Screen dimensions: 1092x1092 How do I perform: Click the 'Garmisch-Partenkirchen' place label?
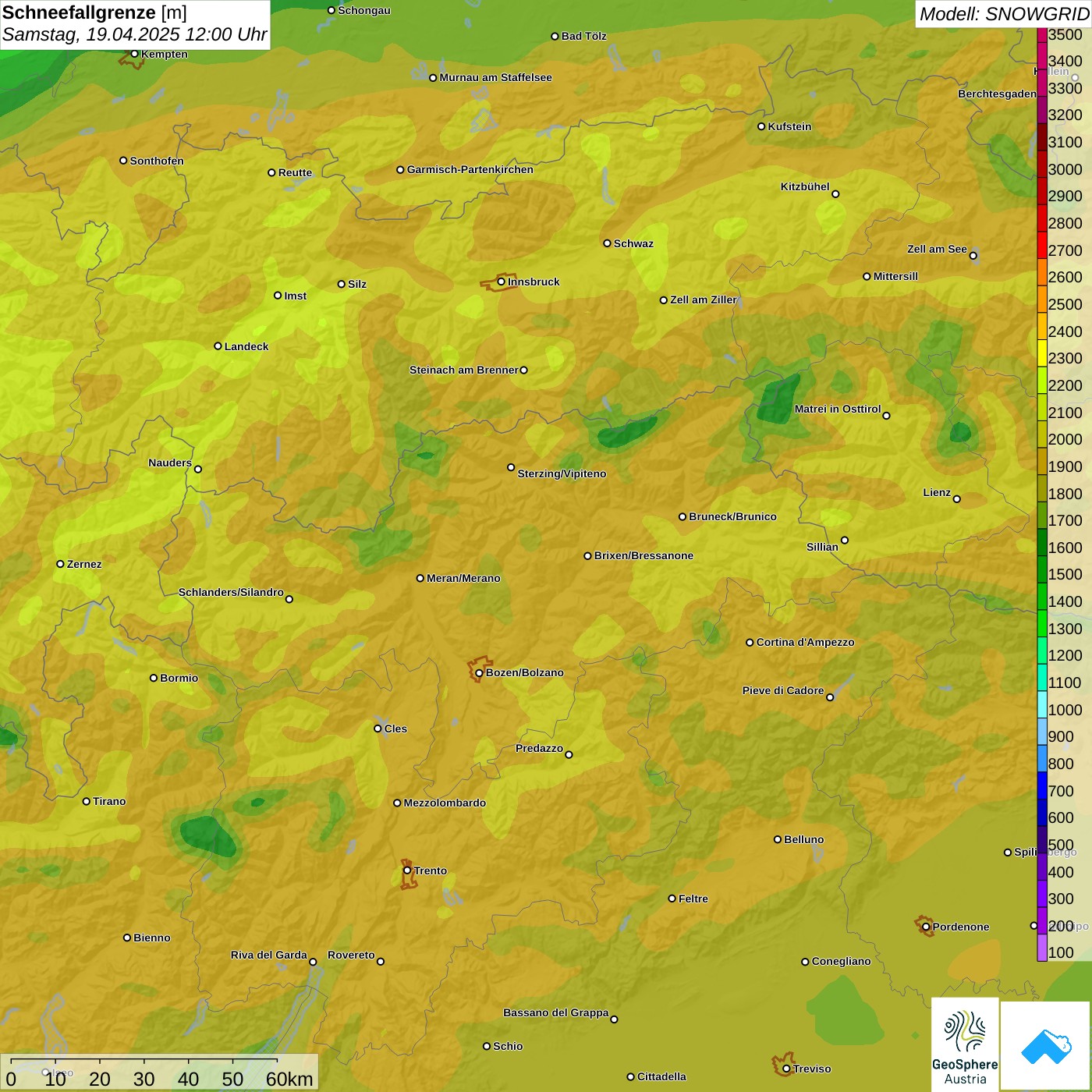(470, 169)
